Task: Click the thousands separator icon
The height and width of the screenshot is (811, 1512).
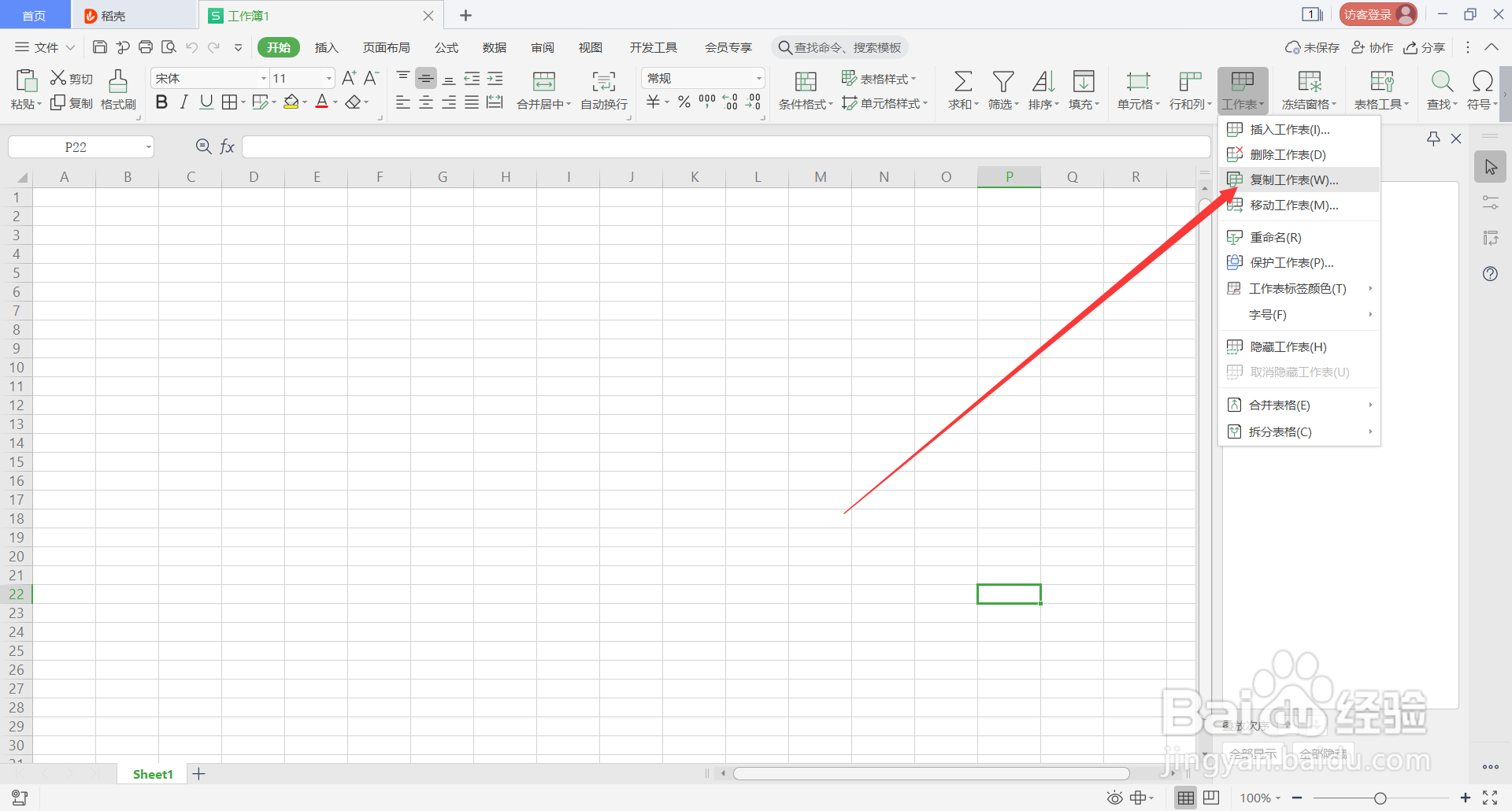Action: [x=707, y=102]
